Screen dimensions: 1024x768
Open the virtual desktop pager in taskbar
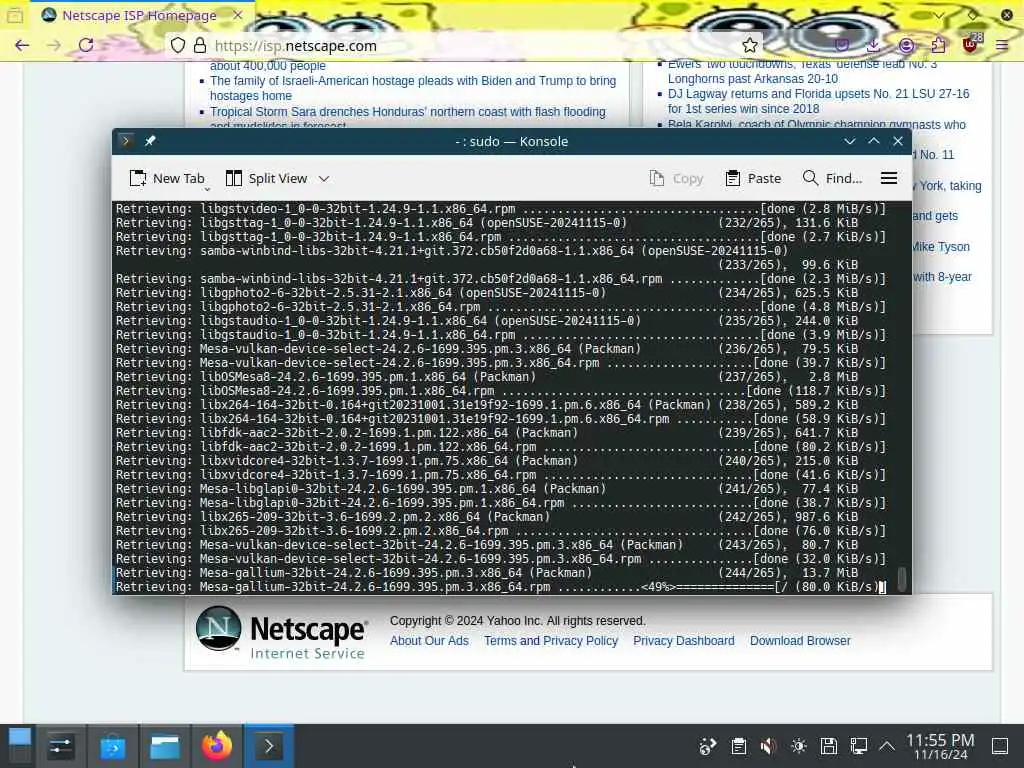20,746
